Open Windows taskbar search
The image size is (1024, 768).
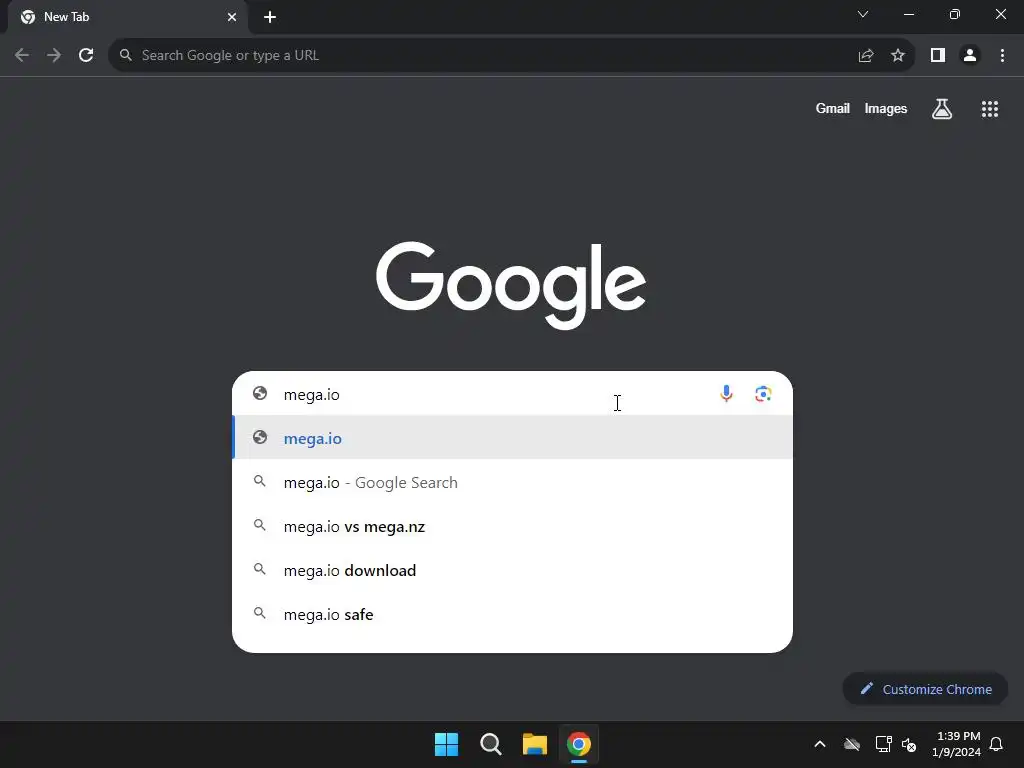490,744
